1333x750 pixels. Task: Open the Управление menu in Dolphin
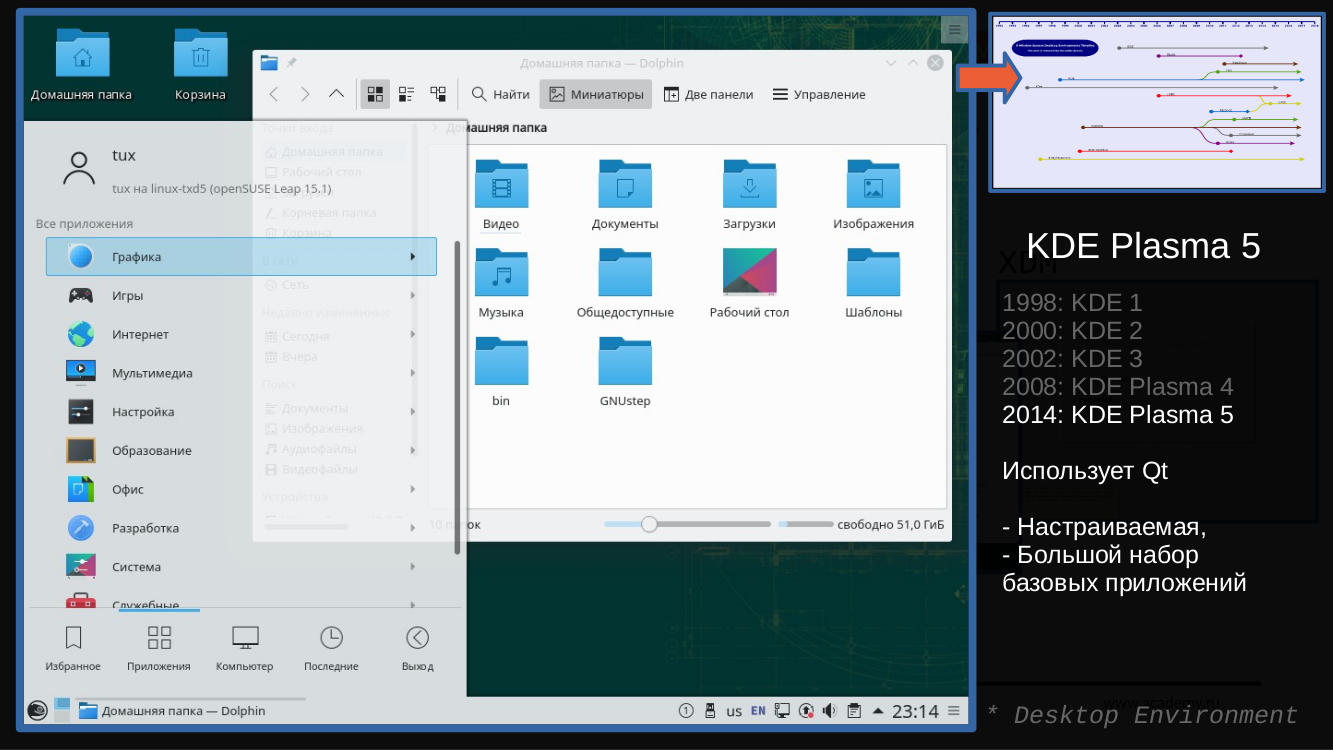819,94
